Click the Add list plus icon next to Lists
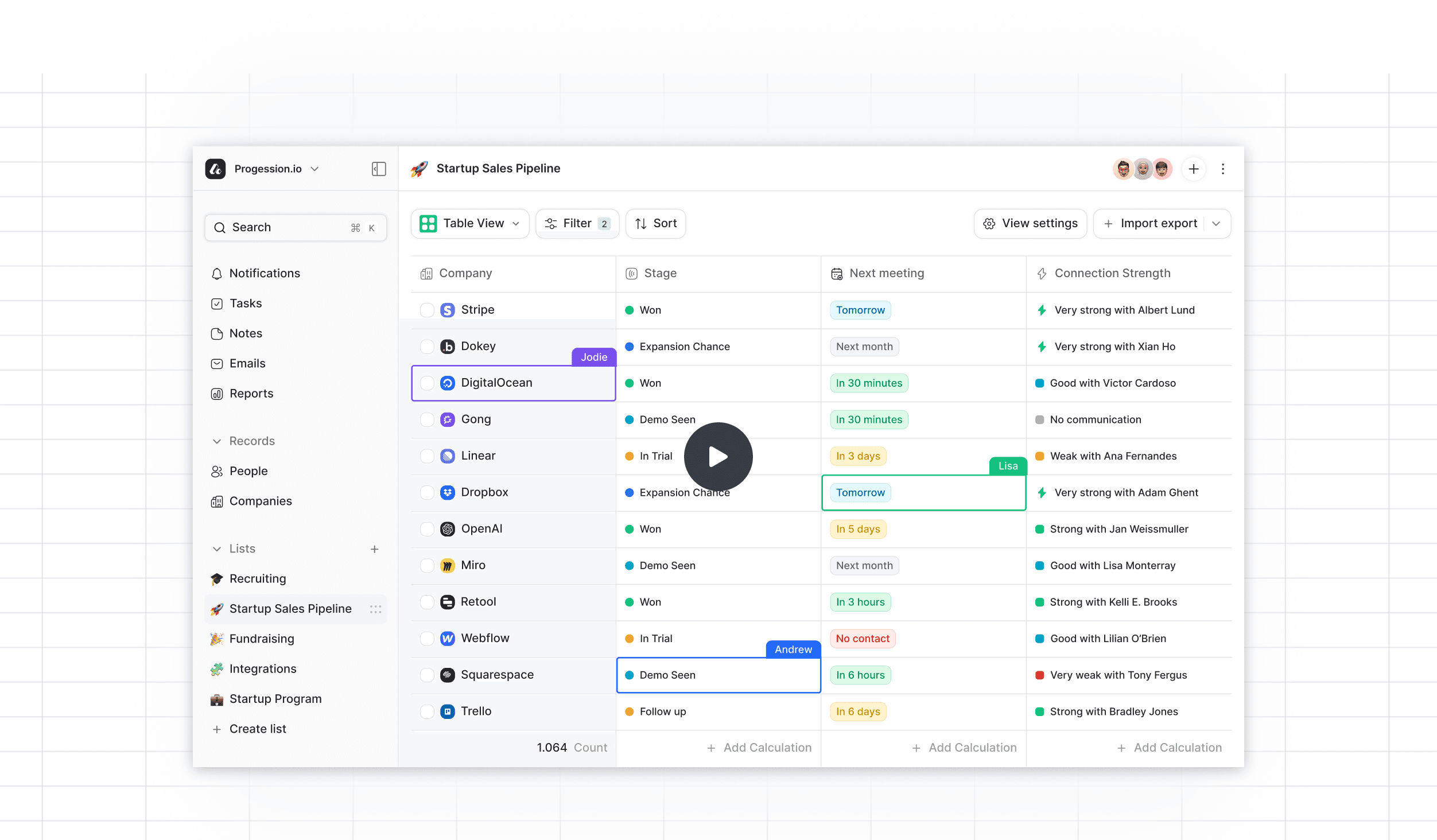The width and height of the screenshot is (1437, 840). (375, 549)
